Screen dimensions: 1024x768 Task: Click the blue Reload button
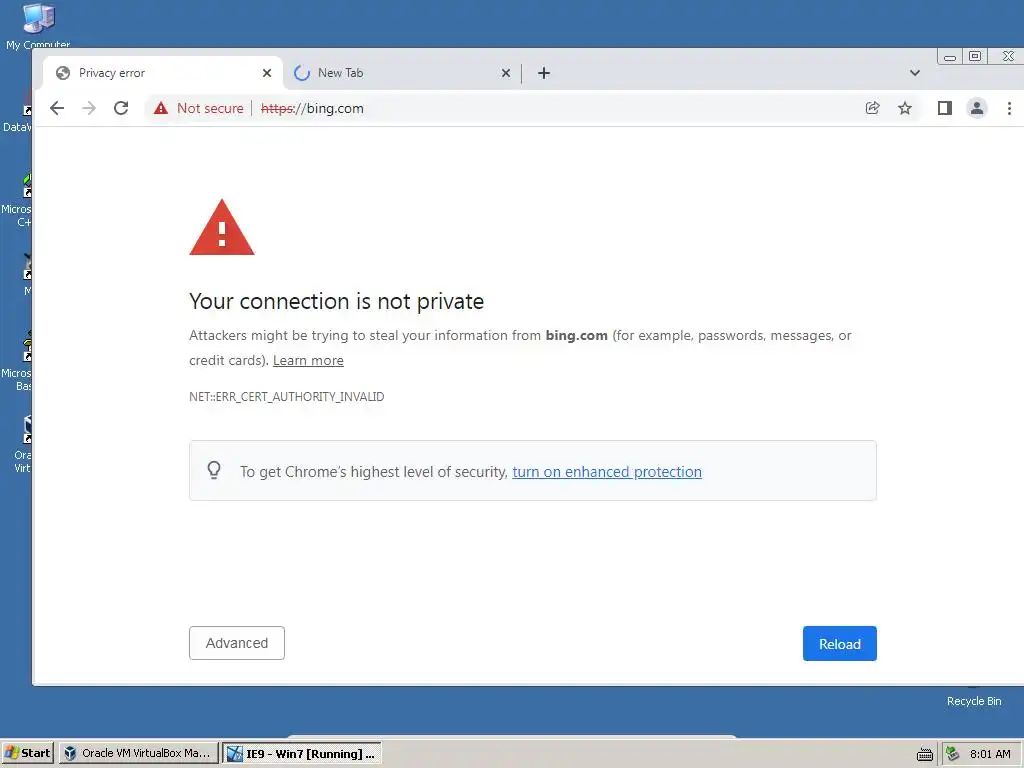(x=840, y=644)
